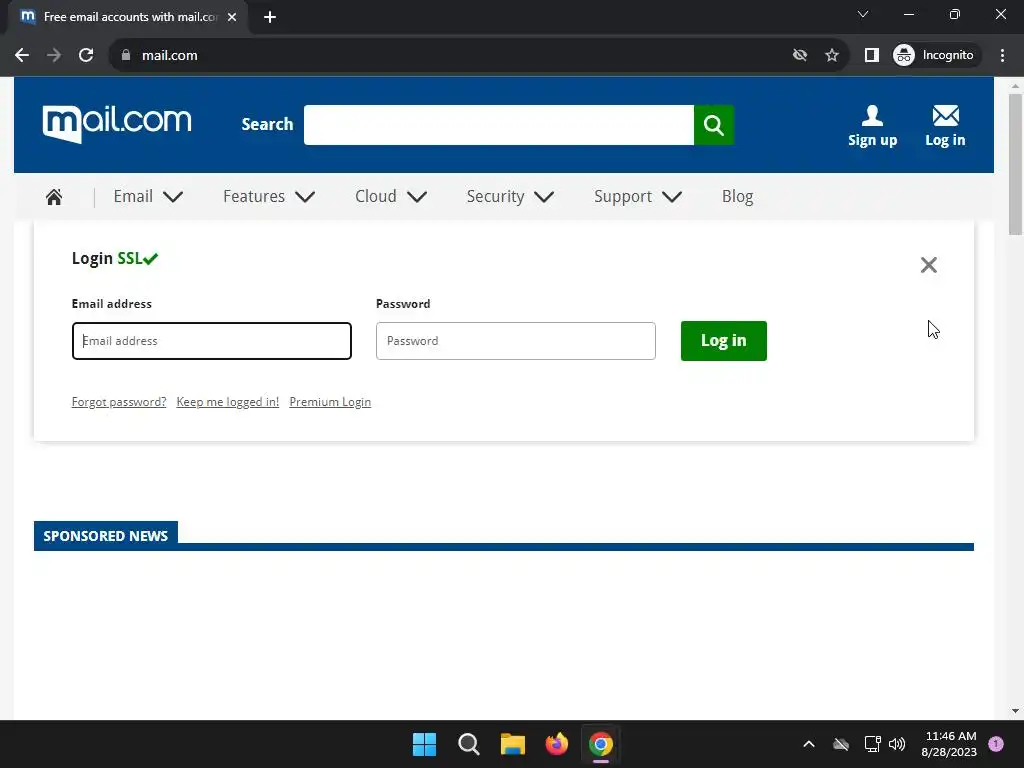1024x768 pixels.
Task: Focus the Password field
Action: [x=516, y=341]
